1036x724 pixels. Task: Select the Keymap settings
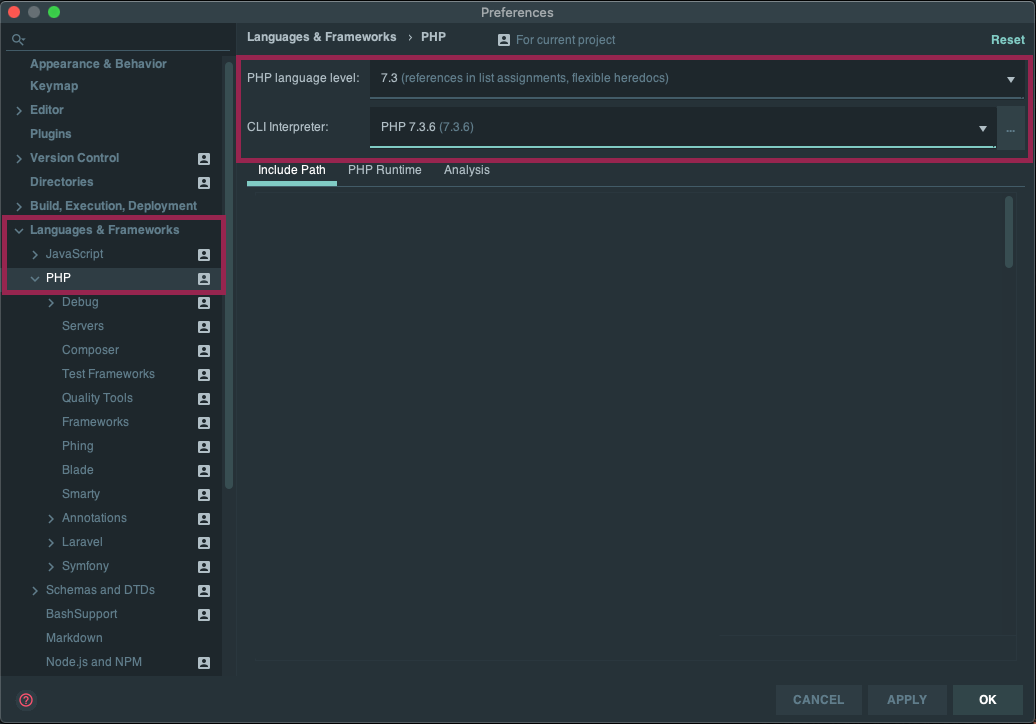(54, 86)
